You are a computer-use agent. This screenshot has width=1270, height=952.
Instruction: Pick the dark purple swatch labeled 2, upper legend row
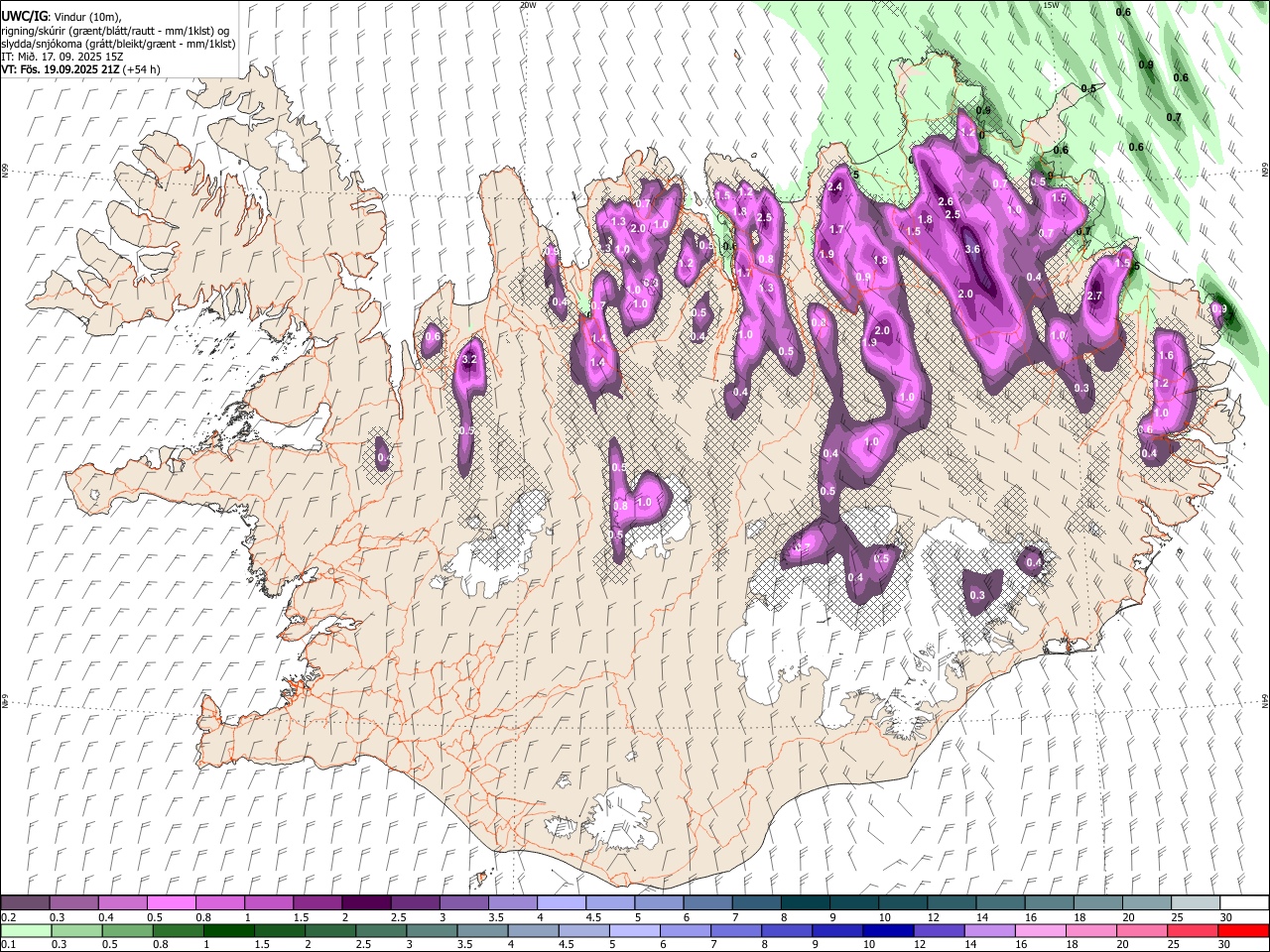coord(365,903)
